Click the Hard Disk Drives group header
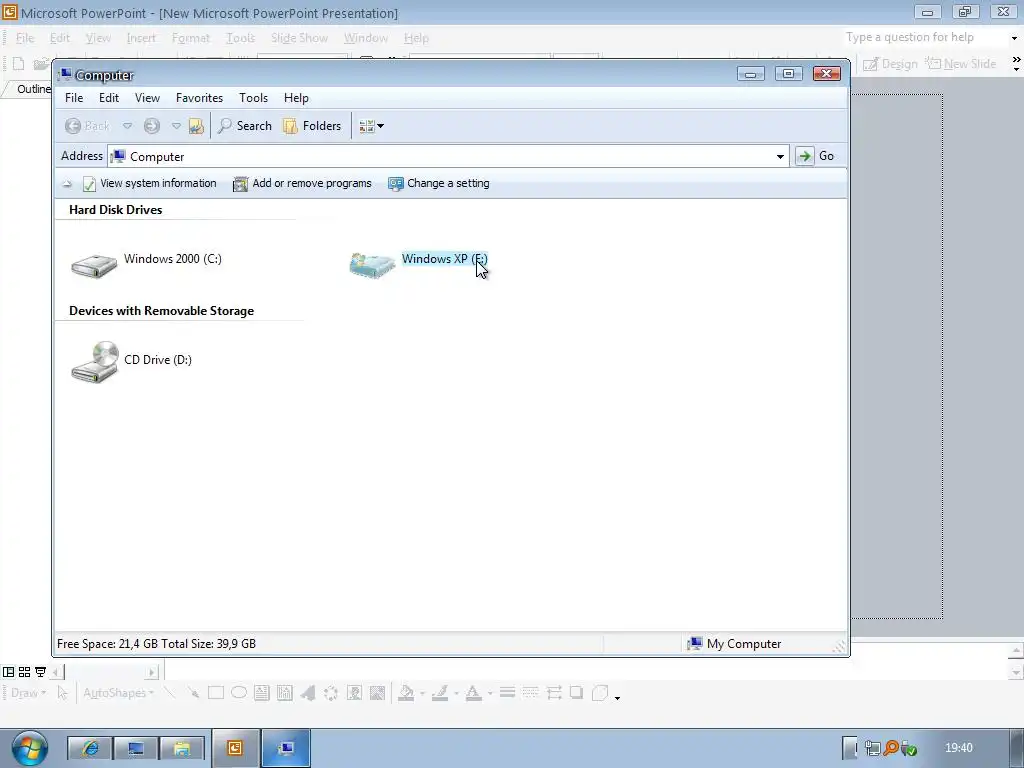1024x768 pixels. tap(116, 210)
